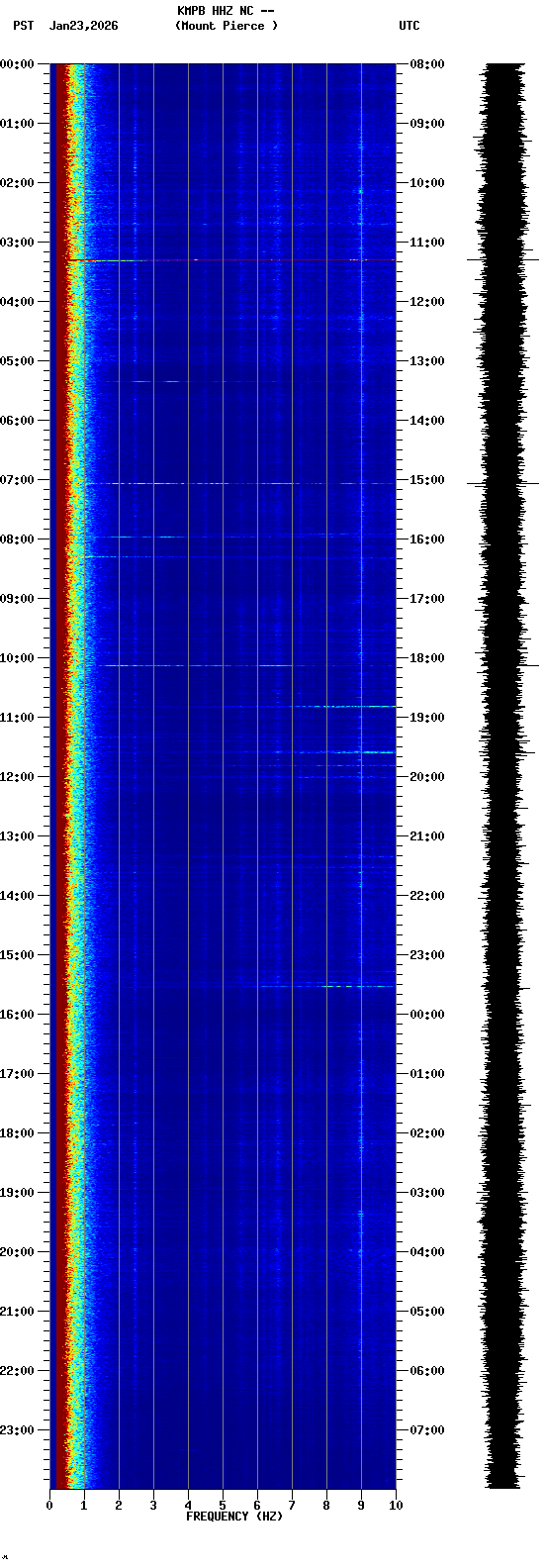Click the 18:00 PST time label
Image resolution: width=546 pixels, height=1568 pixels.
(x=18, y=1133)
